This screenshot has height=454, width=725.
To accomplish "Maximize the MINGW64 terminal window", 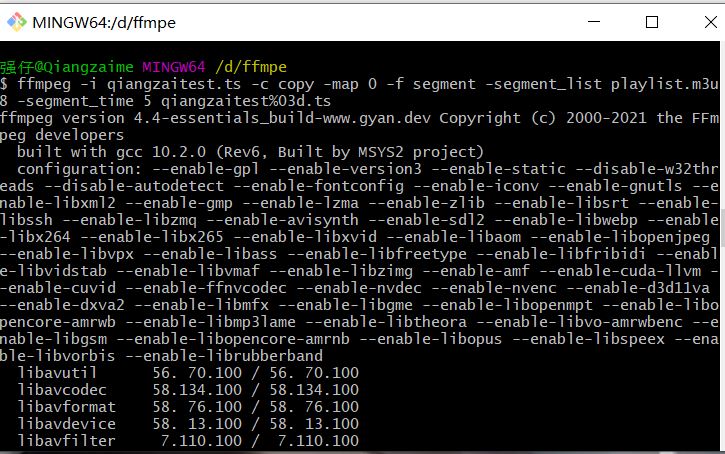I will point(651,21).
